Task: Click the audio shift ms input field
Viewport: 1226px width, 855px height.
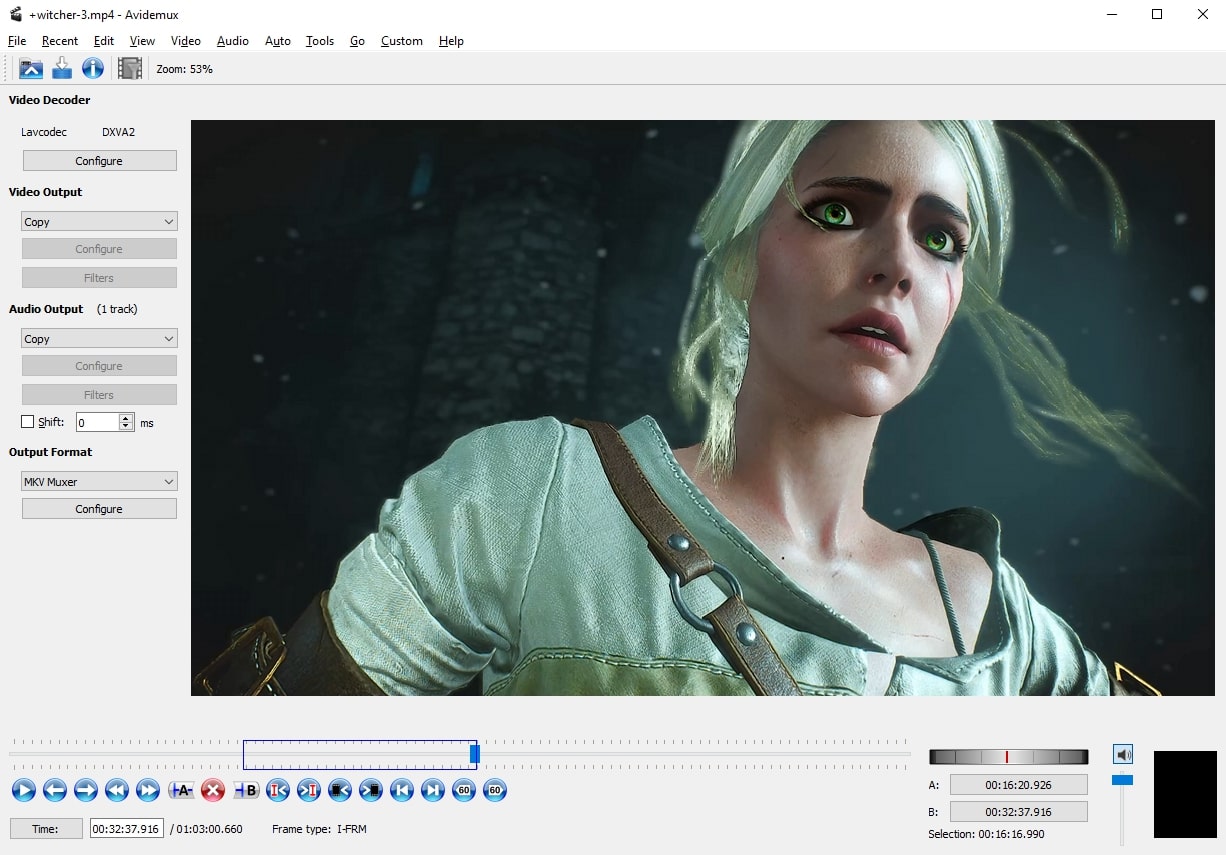Action: (98, 423)
